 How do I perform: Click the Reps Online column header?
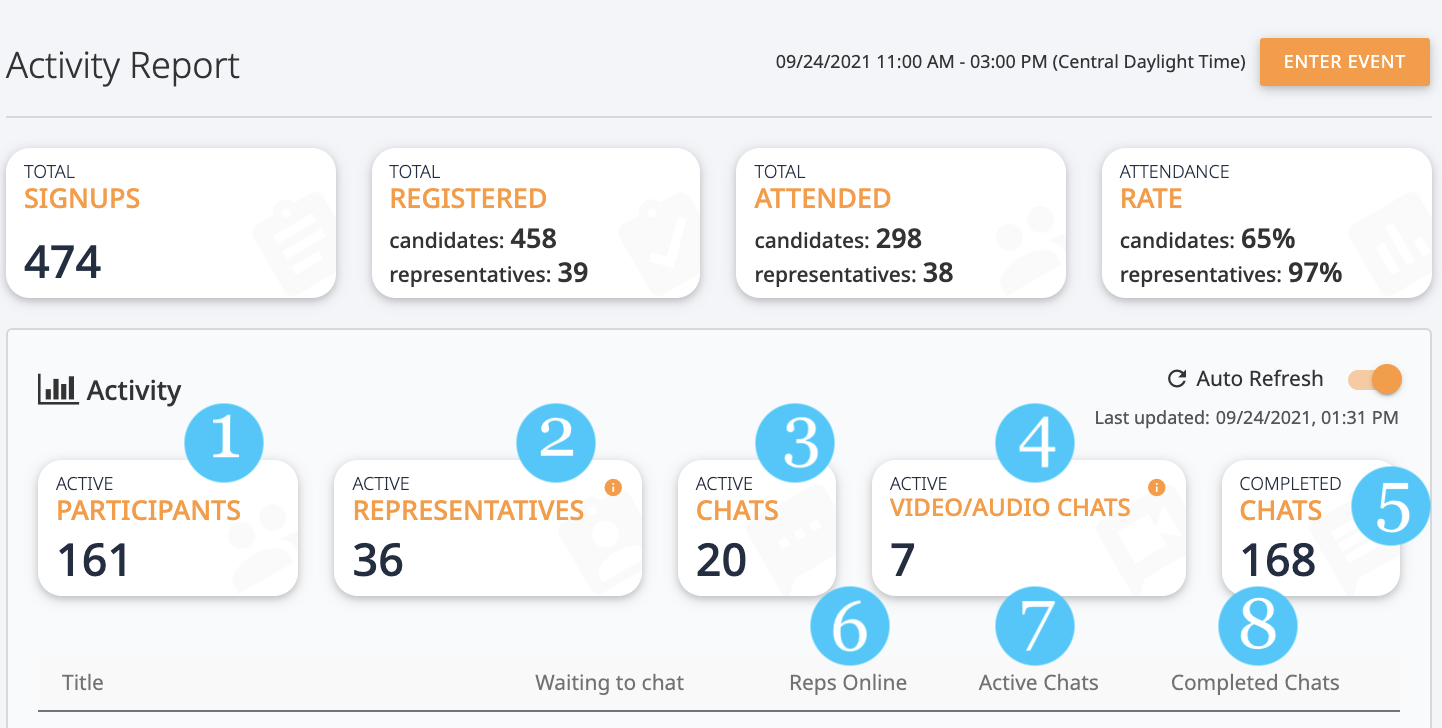(x=848, y=683)
